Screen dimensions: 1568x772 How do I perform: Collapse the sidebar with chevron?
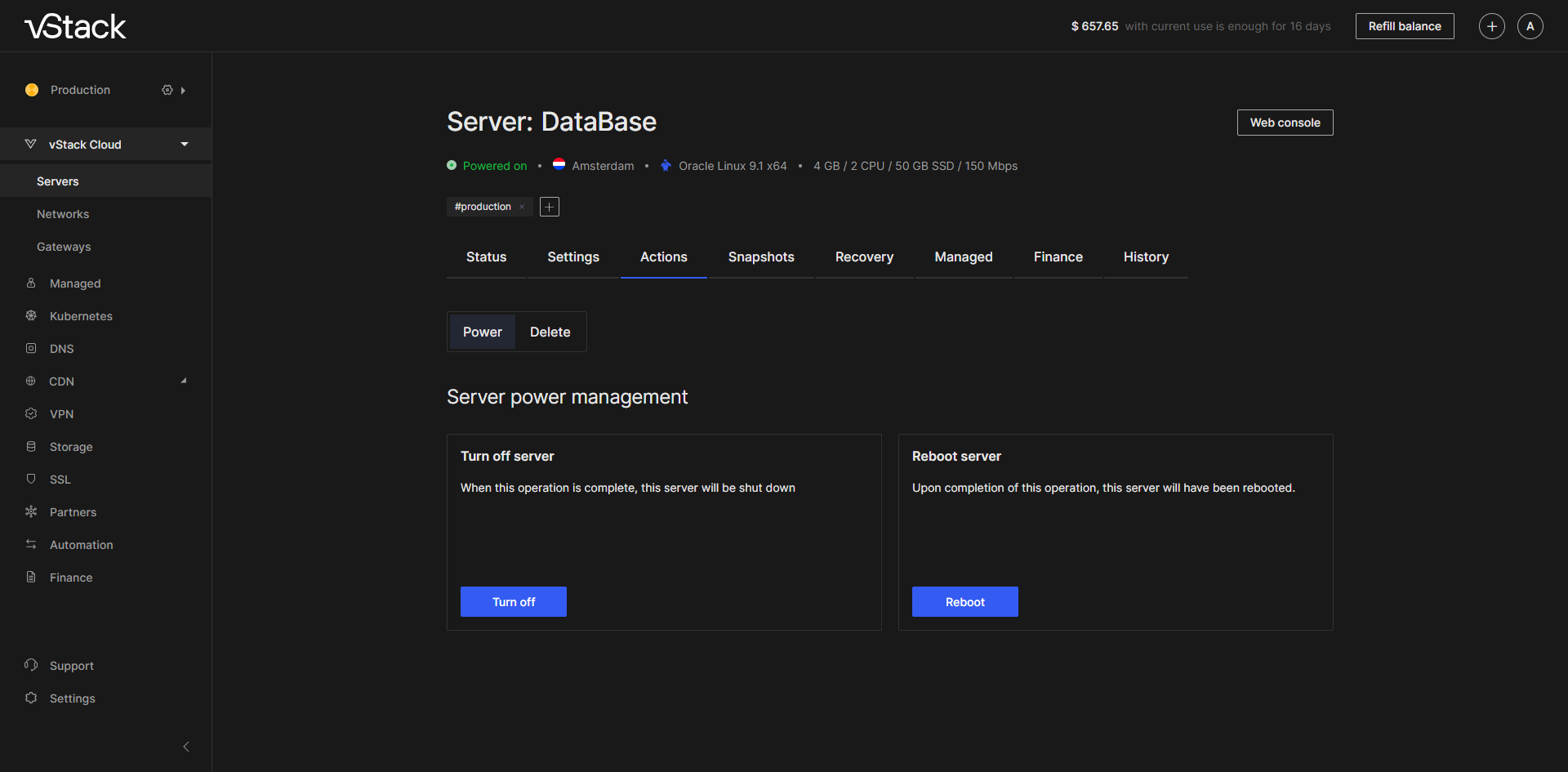pyautogui.click(x=186, y=747)
